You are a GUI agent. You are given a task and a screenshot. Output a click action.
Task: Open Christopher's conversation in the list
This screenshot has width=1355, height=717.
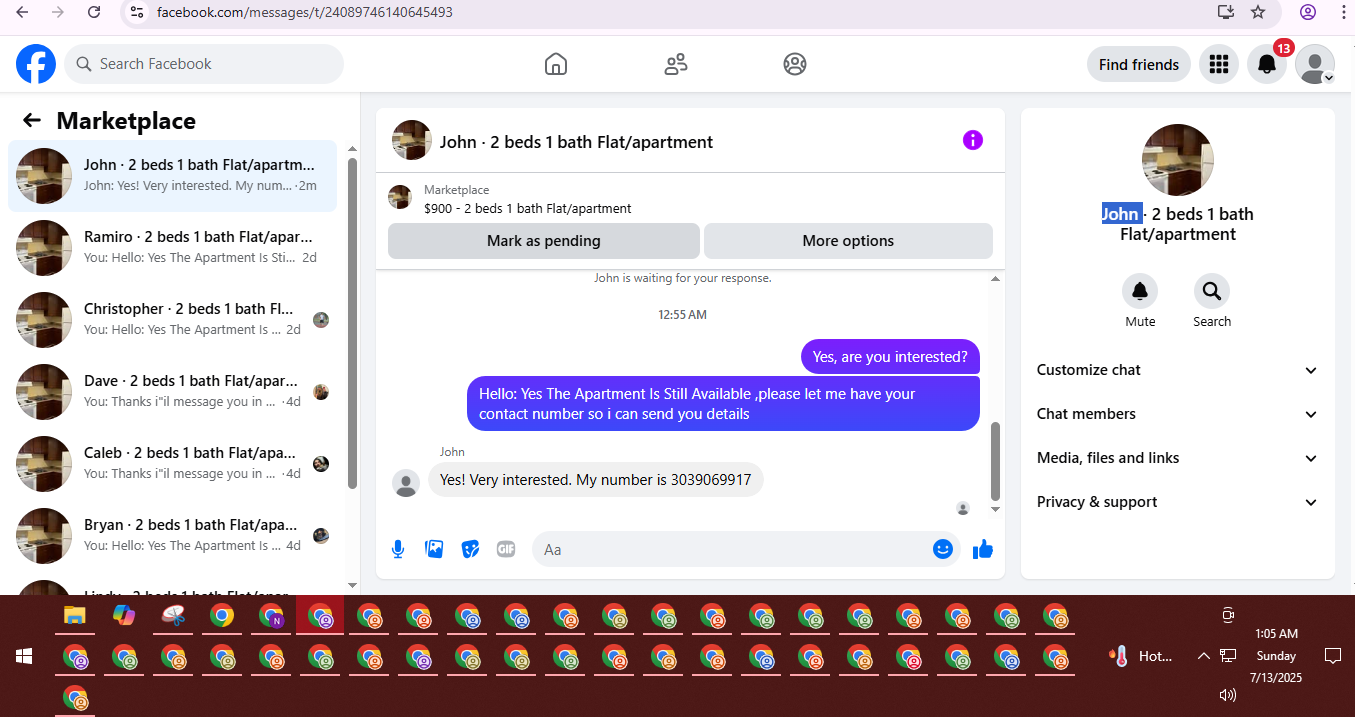click(172, 320)
